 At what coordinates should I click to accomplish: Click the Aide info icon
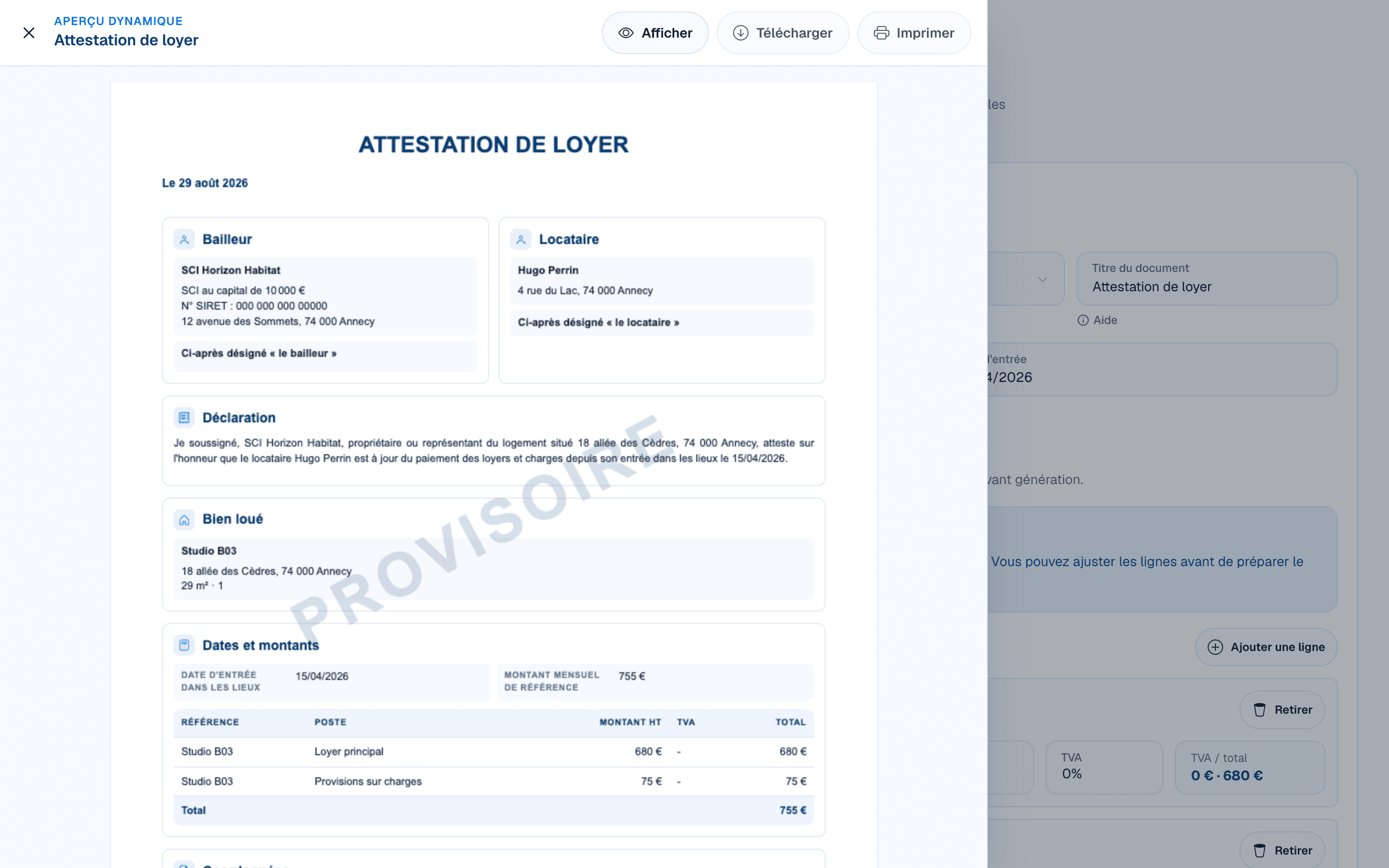click(1082, 320)
